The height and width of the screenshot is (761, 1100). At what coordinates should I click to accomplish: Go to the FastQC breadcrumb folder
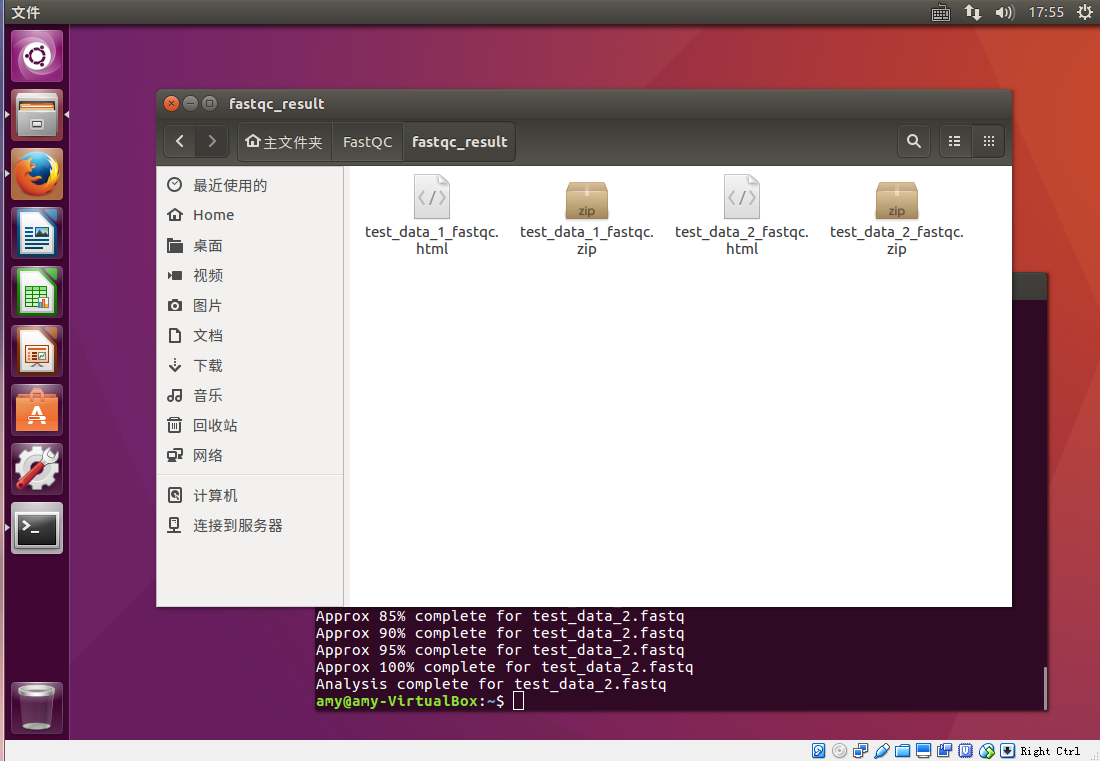coord(366,141)
